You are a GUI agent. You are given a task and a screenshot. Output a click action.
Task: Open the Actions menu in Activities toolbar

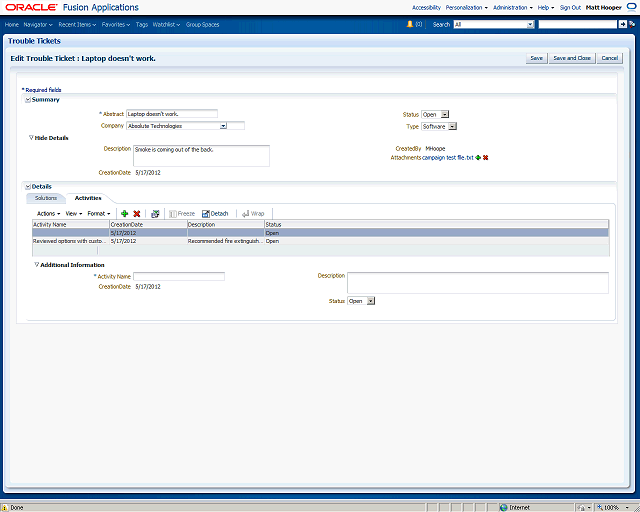coord(48,214)
